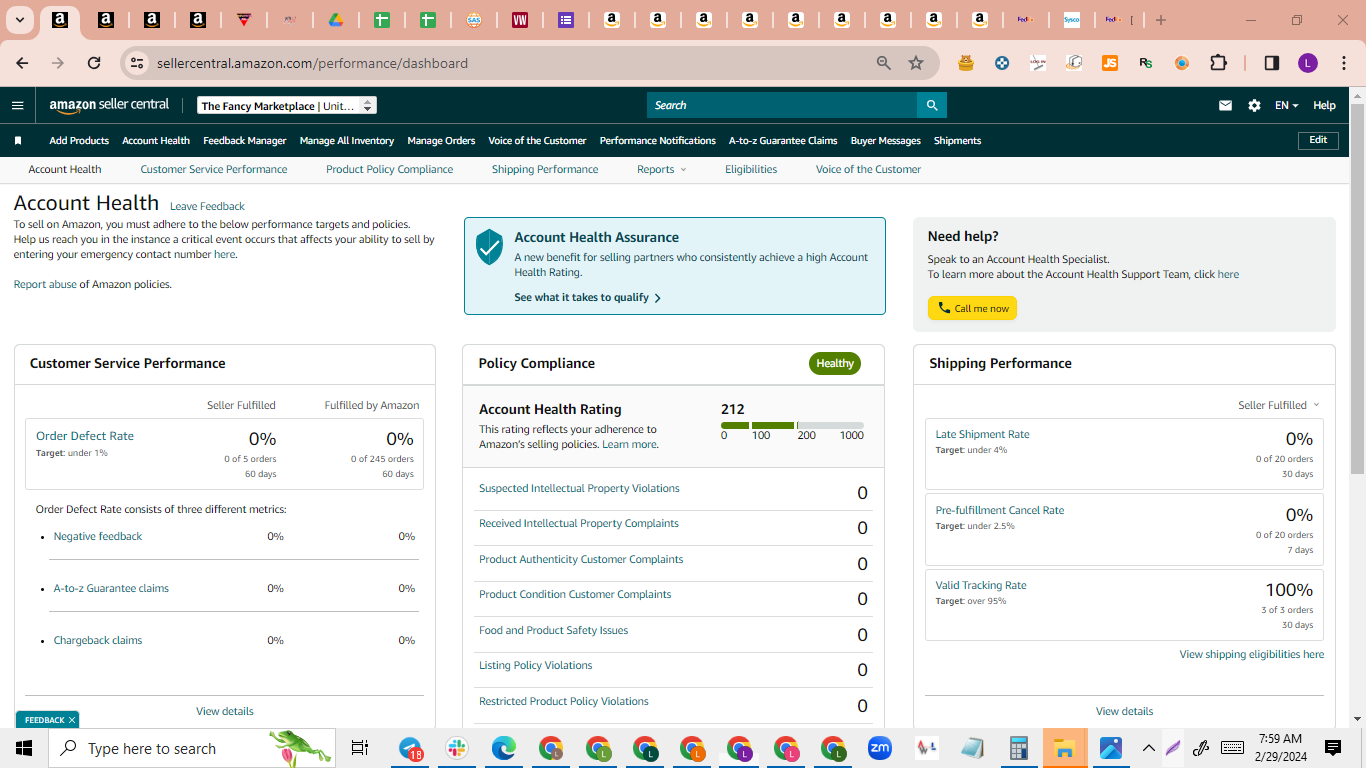Click the zoom magnifier icon in address bar
Screen dimensions: 1366x768
(x=884, y=63)
